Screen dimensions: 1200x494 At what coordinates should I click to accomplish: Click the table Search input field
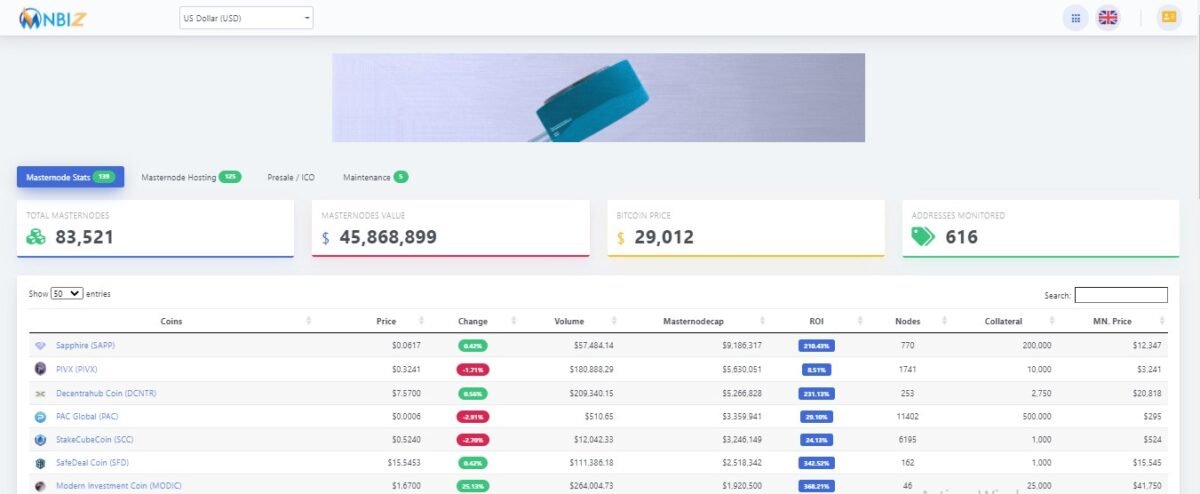1121,295
